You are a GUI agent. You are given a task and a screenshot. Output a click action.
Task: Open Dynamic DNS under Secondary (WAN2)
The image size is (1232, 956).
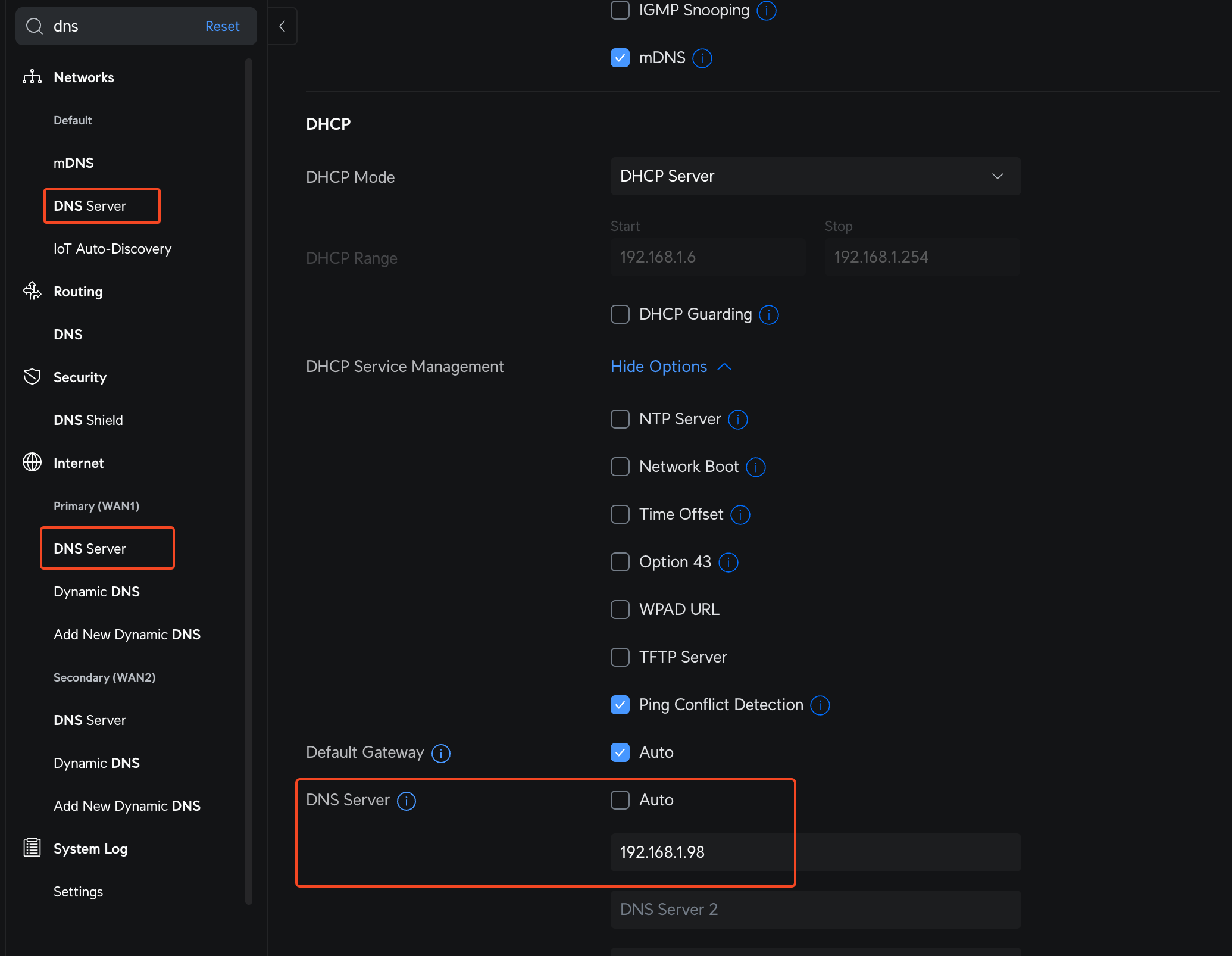96,763
